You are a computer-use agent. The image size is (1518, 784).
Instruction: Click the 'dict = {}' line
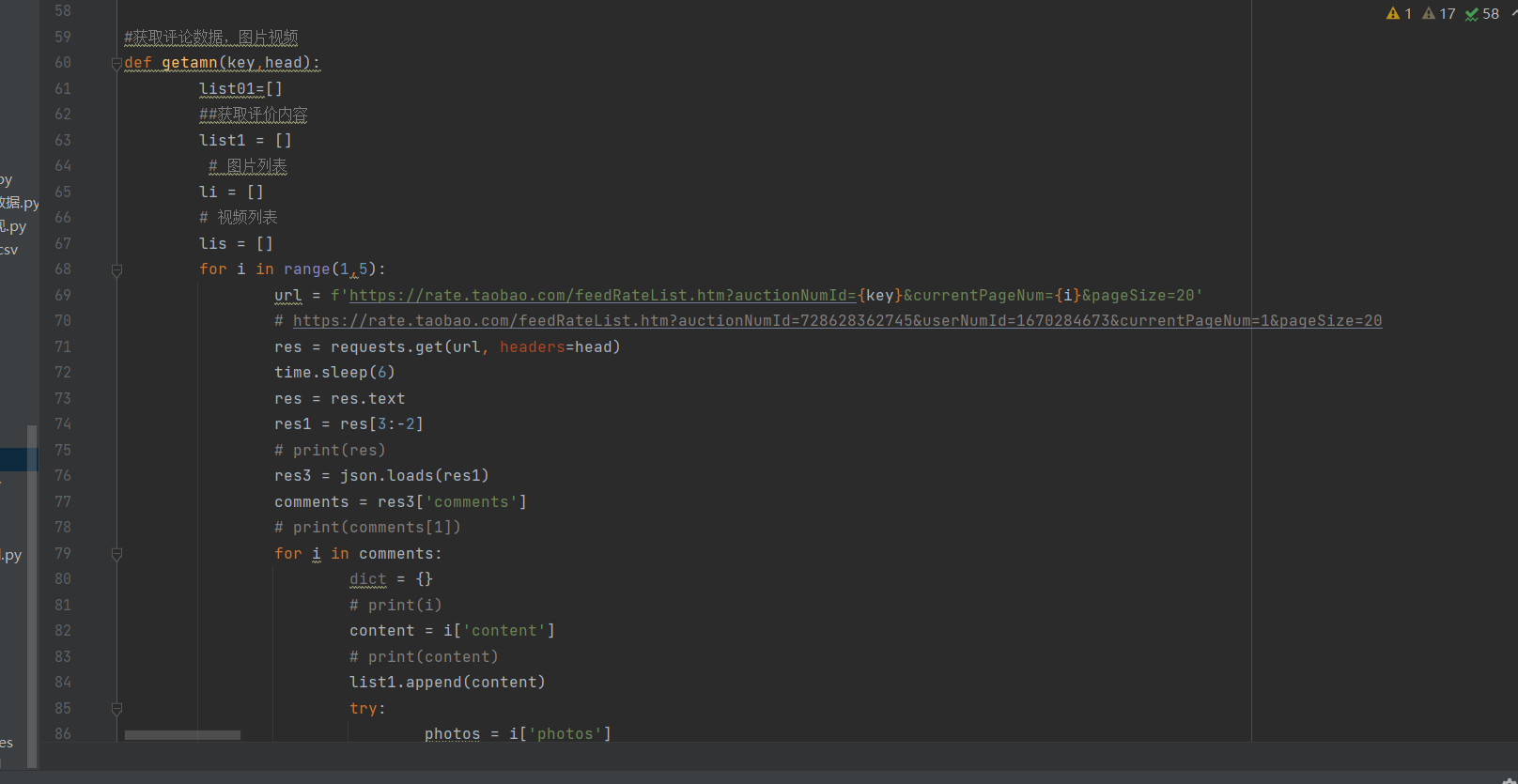(x=391, y=579)
